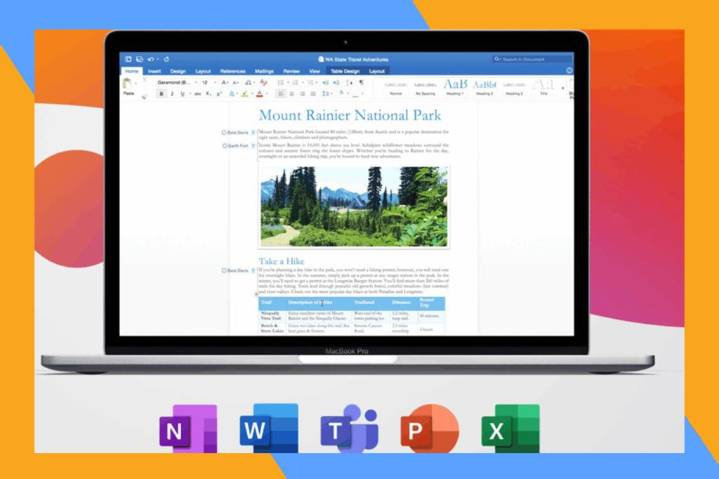
Task: Click the Decrease Indent icon
Action: coord(325,83)
